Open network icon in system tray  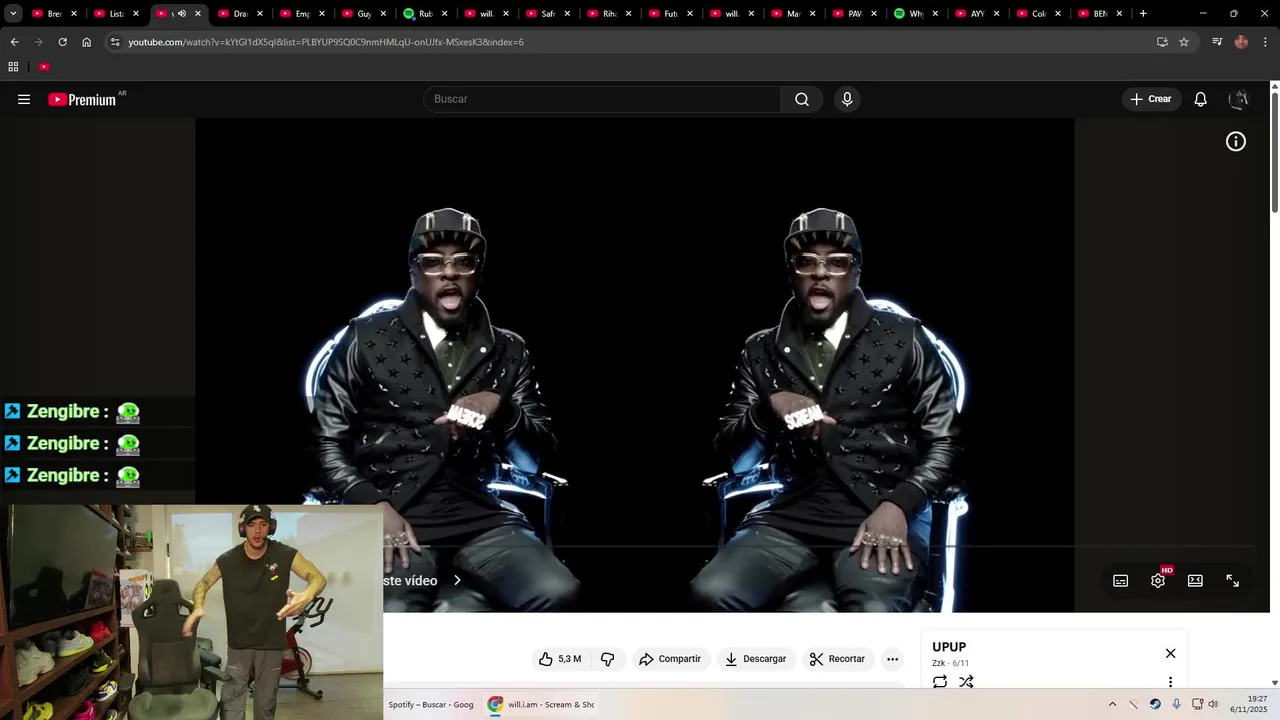pos(1197,705)
